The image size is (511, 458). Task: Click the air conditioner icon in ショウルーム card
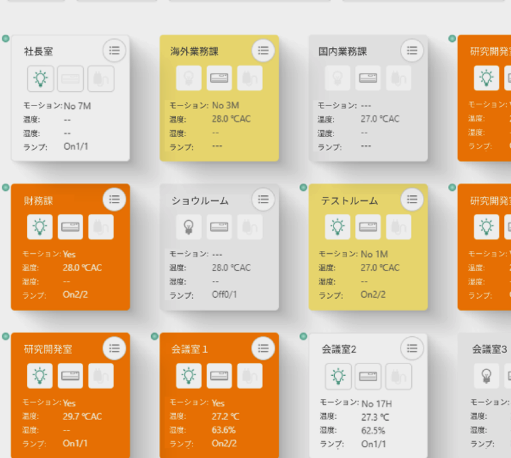tap(219, 227)
